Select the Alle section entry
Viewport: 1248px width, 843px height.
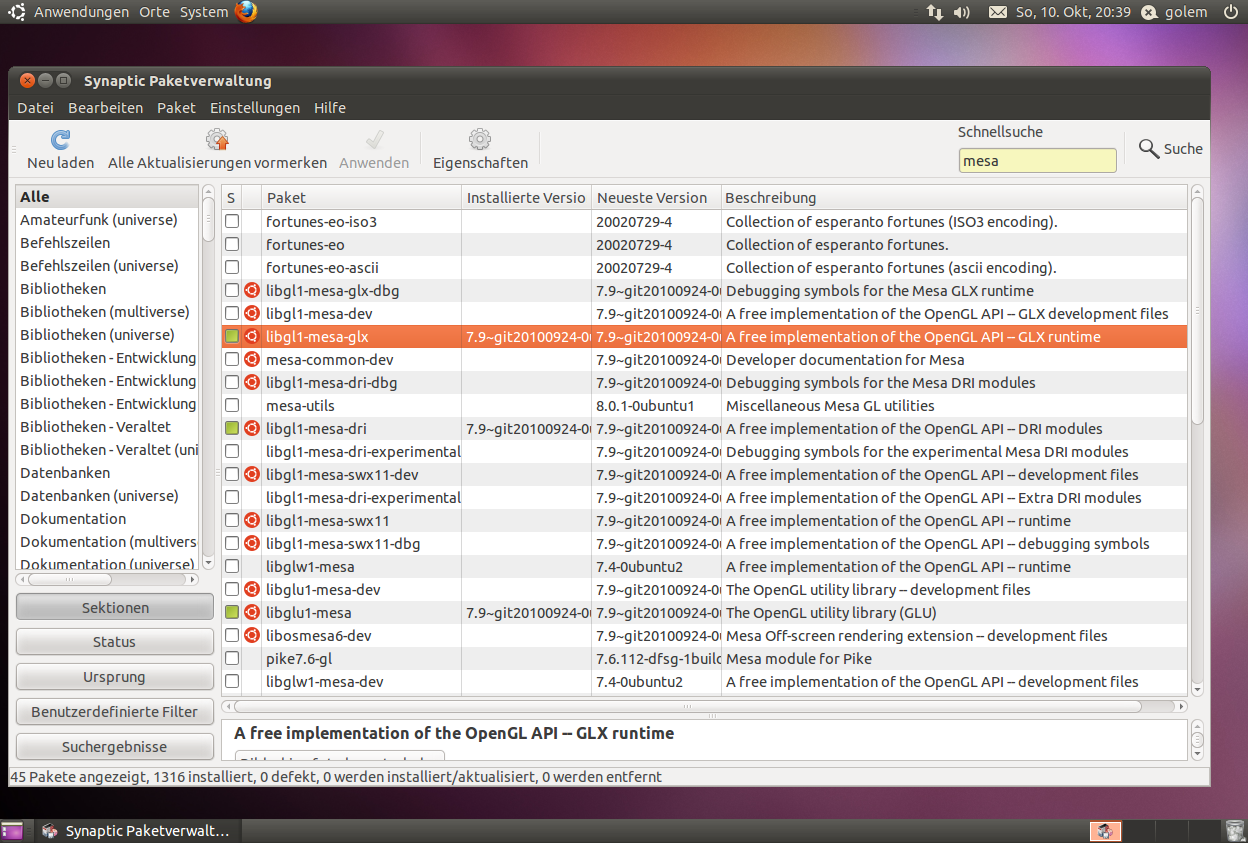(108, 197)
